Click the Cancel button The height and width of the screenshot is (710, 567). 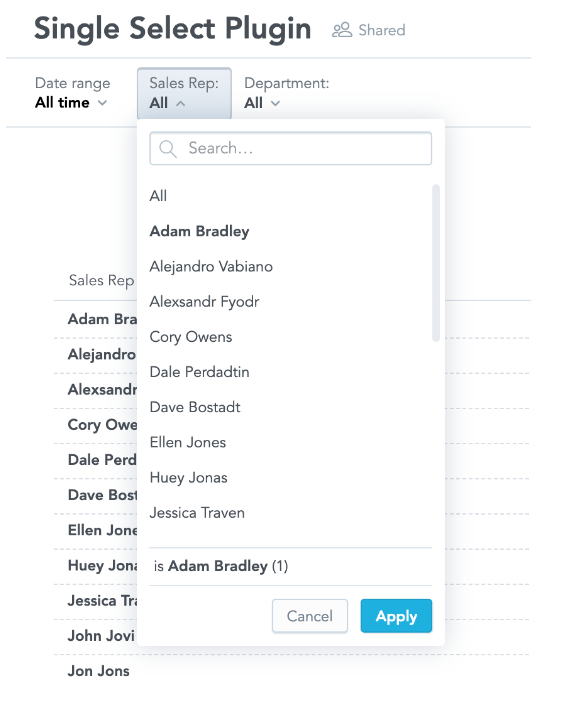point(310,616)
